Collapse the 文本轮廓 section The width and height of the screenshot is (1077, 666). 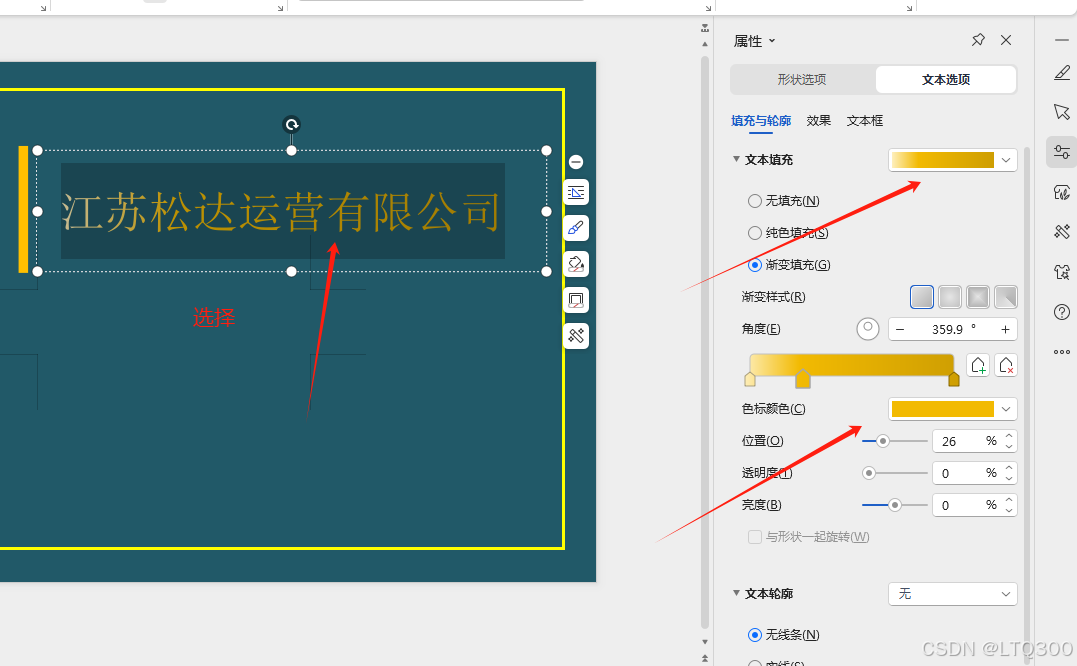coord(736,593)
